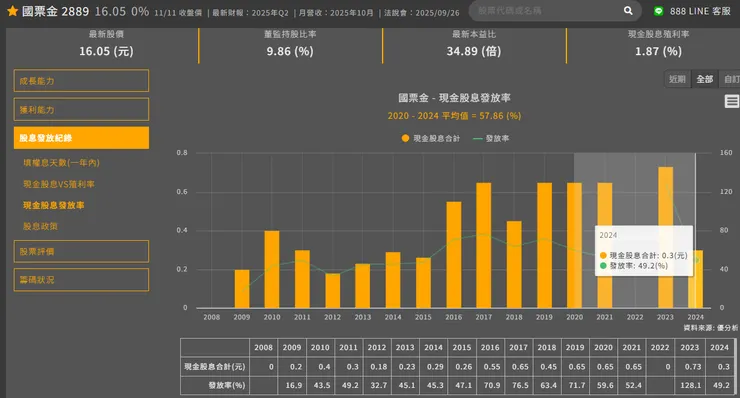The width and height of the screenshot is (740, 398).
Task: Click the 2016 bar in chart
Action: tap(454, 255)
